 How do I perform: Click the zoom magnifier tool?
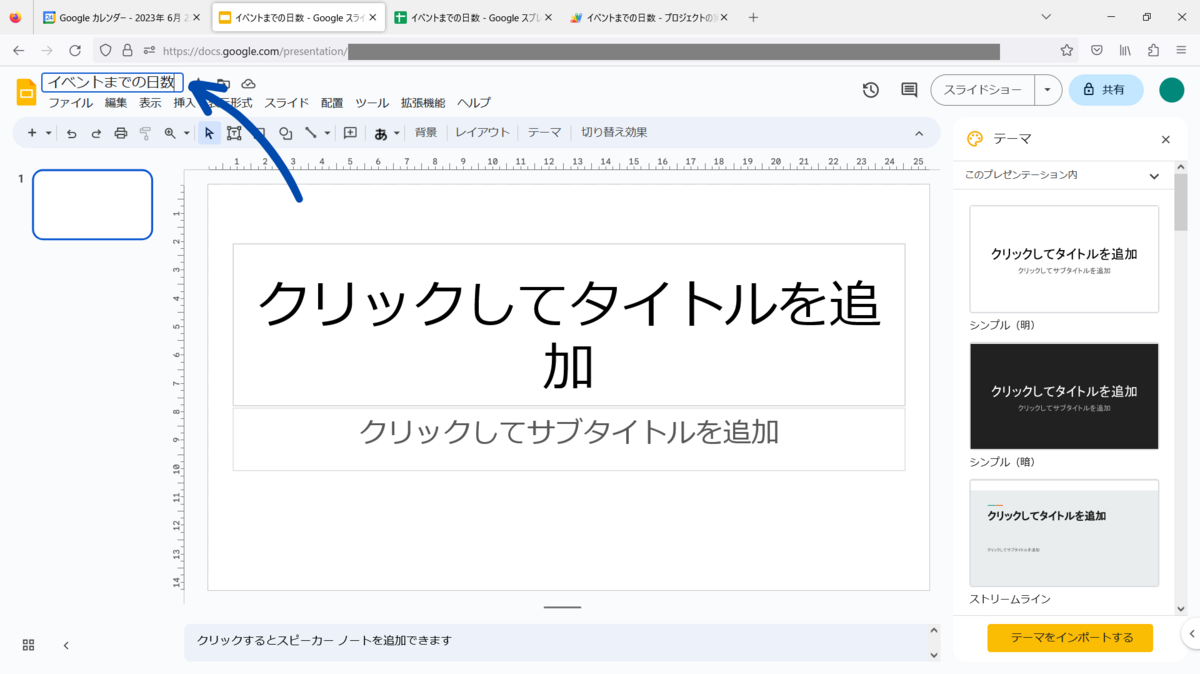(170, 133)
